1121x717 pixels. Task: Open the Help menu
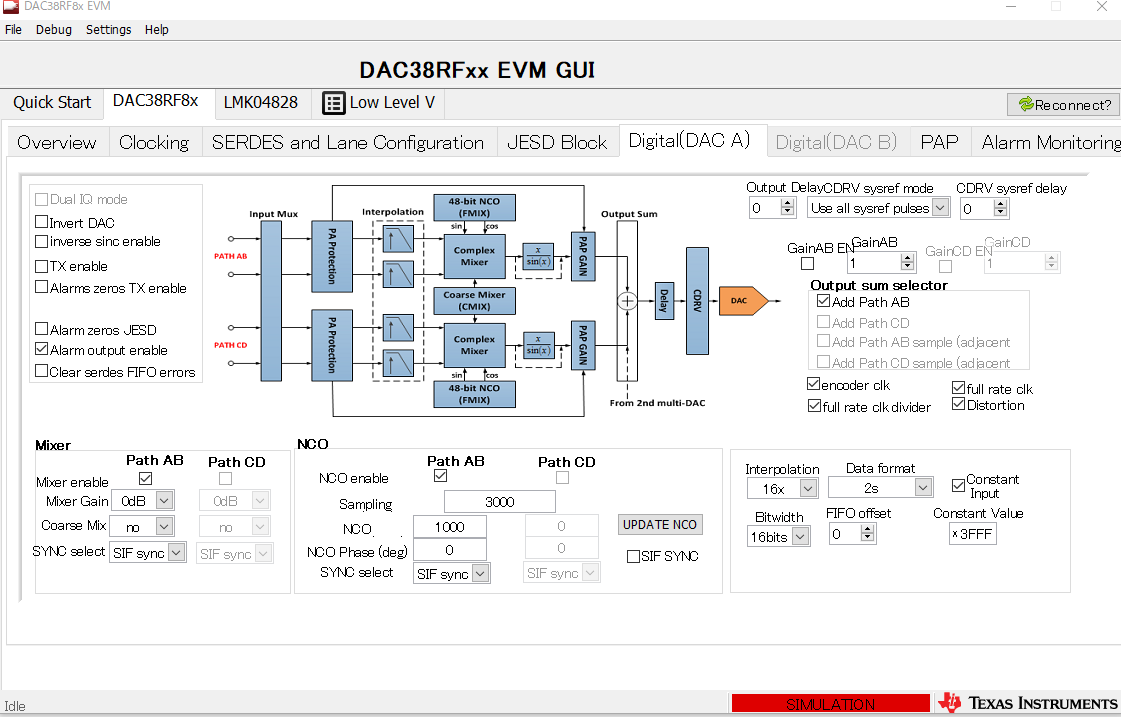pos(157,29)
